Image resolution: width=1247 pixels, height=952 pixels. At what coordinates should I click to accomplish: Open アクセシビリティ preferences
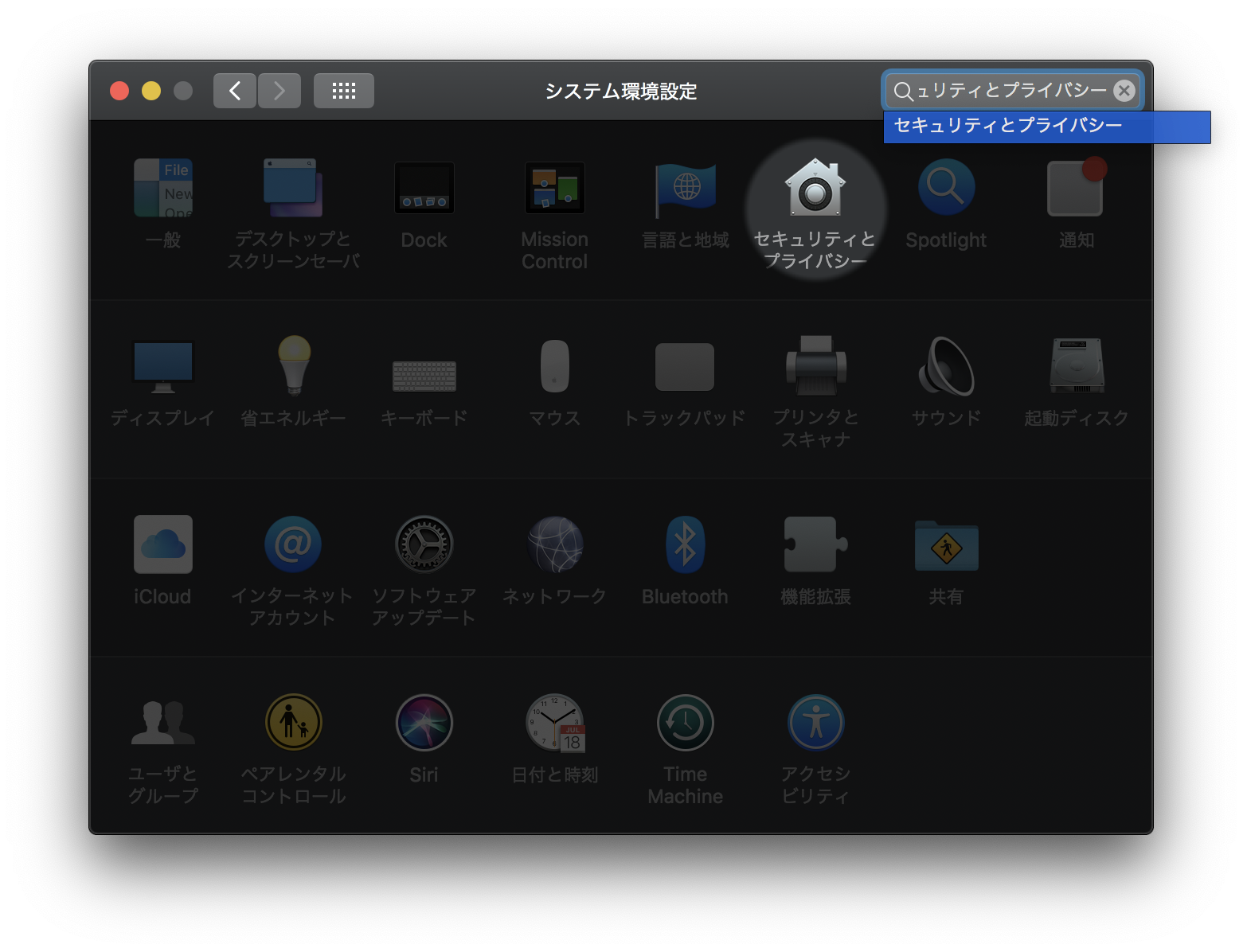click(x=815, y=724)
